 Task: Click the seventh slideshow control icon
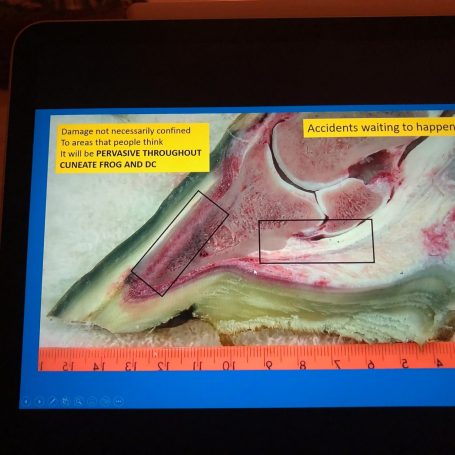(106, 401)
